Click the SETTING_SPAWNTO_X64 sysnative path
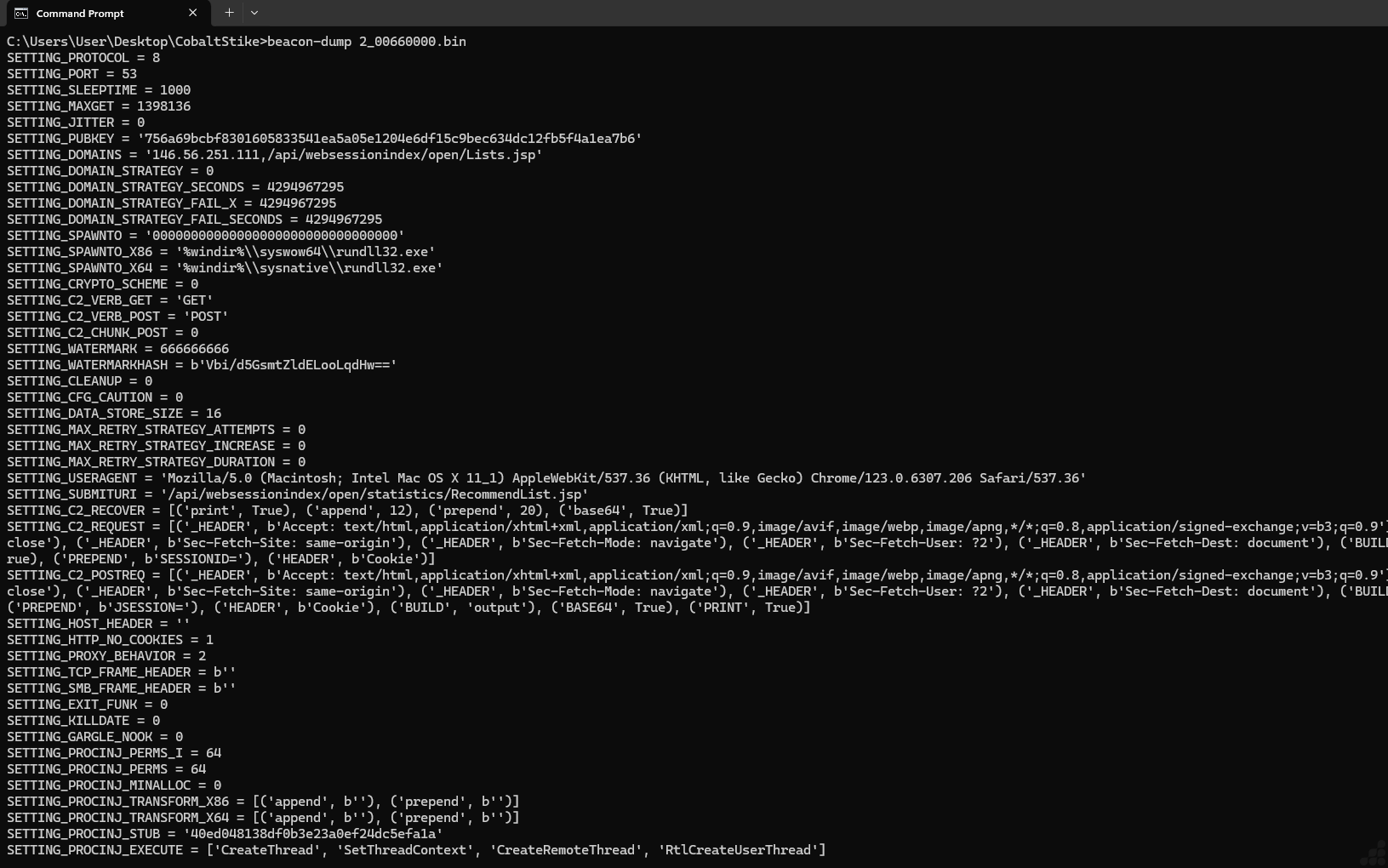 pos(309,268)
